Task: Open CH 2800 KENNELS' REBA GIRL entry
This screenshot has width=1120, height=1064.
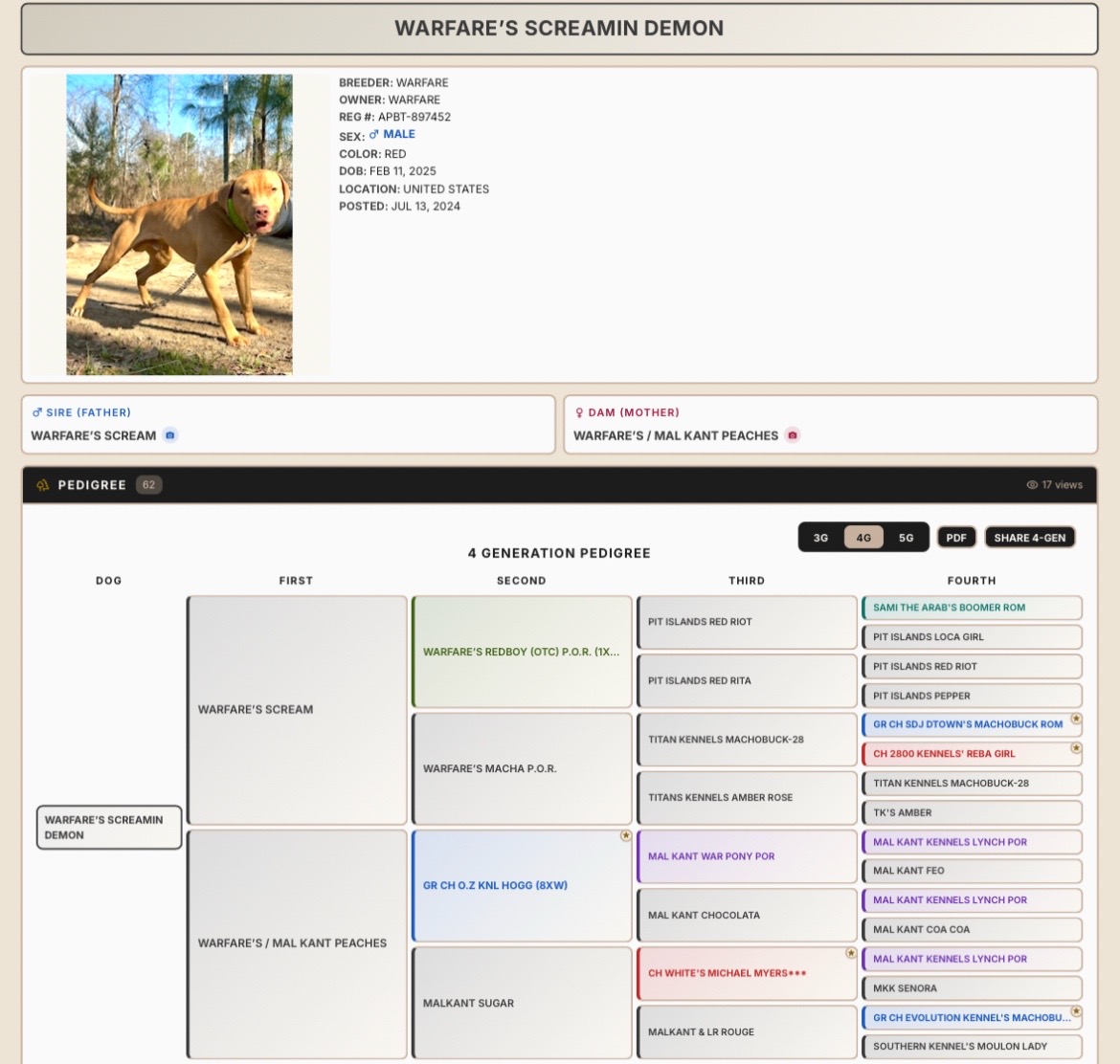Action: [x=972, y=754]
